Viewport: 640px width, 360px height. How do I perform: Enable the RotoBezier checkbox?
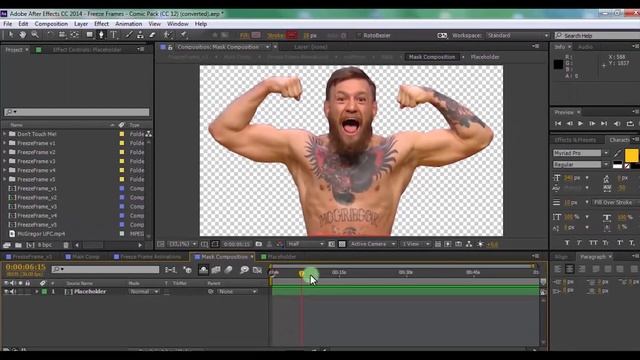359,36
